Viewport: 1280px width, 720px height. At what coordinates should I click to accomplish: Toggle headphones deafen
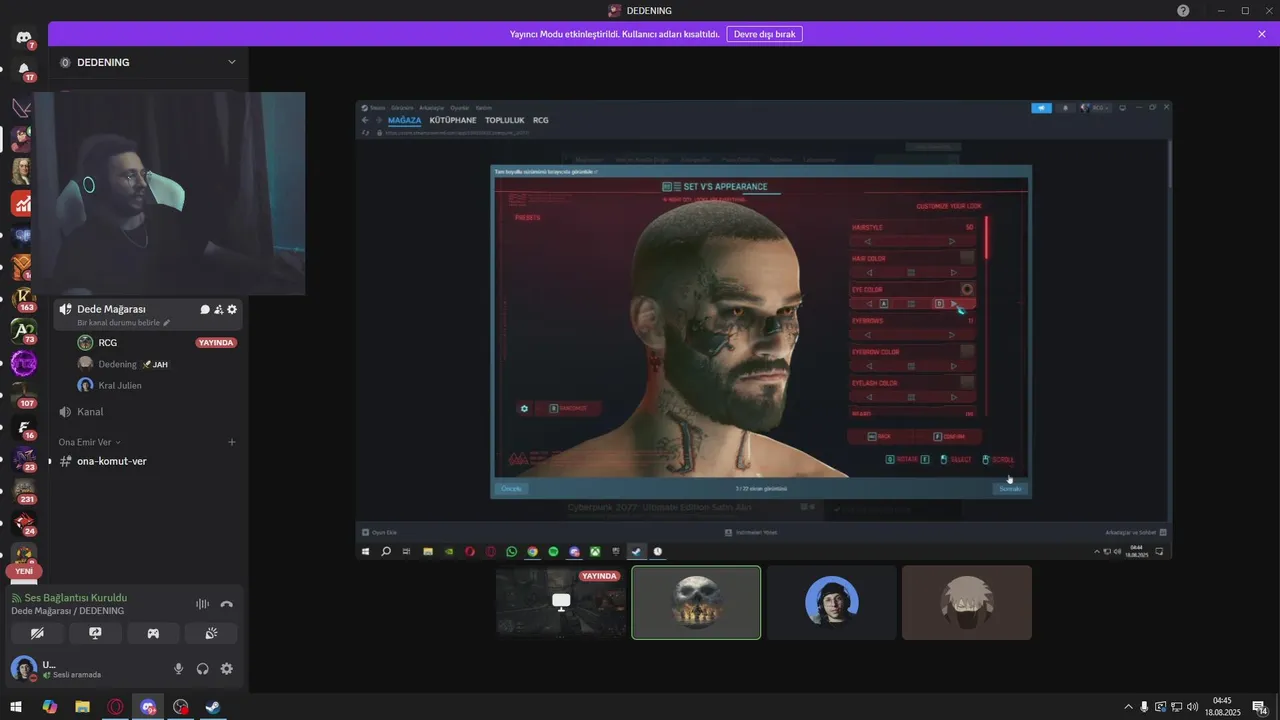click(x=203, y=669)
